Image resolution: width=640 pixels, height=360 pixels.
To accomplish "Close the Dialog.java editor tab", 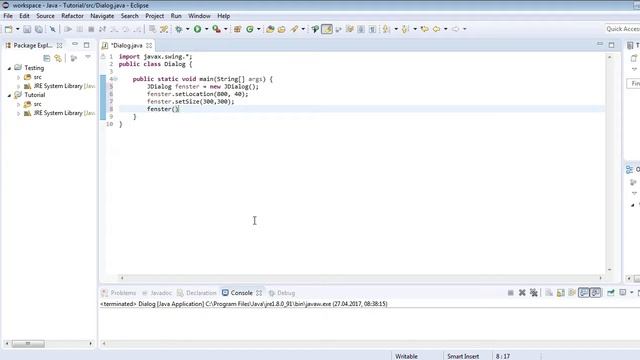I will point(149,45).
